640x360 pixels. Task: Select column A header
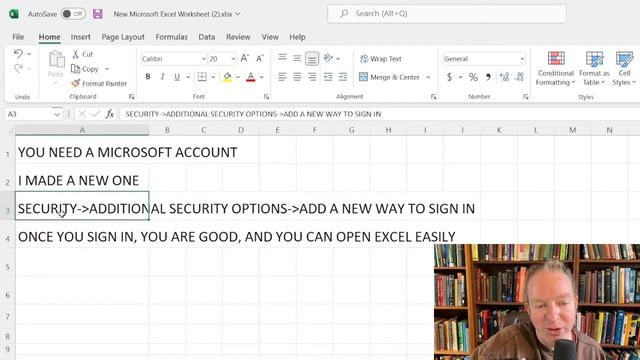coord(82,130)
